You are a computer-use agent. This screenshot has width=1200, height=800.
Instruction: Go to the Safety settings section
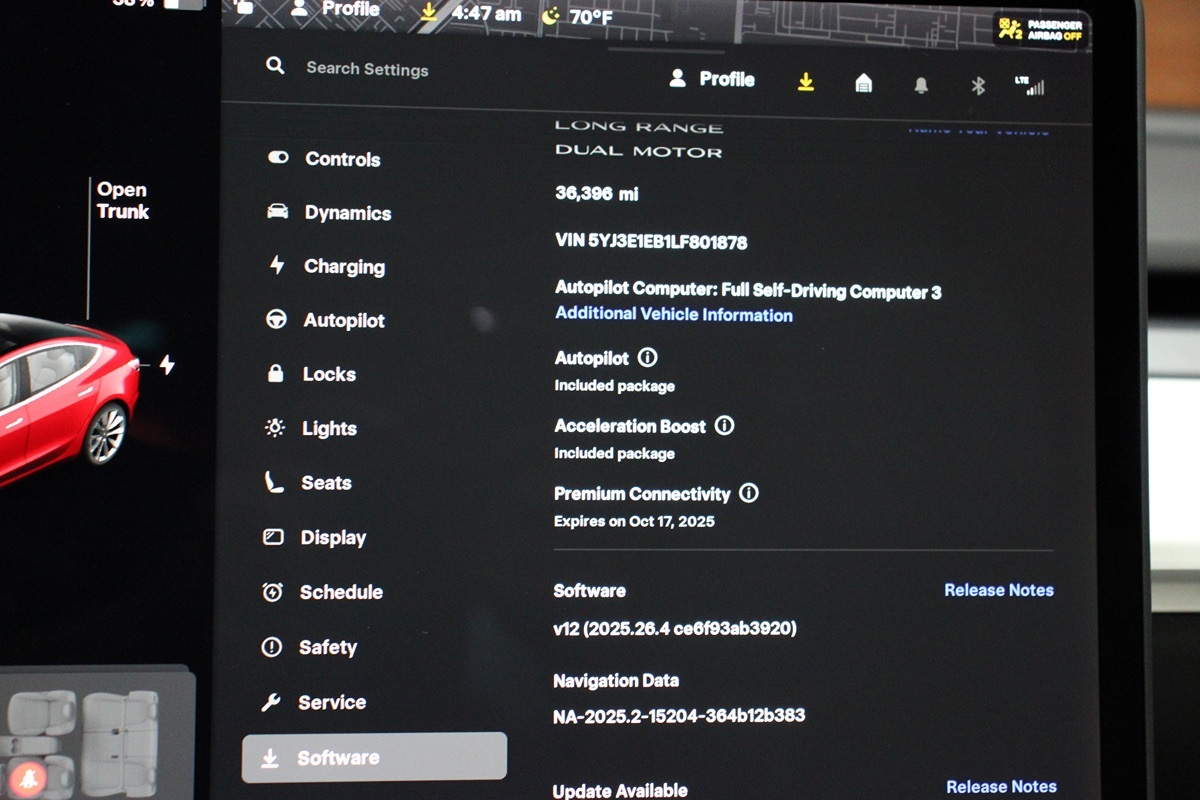point(327,647)
